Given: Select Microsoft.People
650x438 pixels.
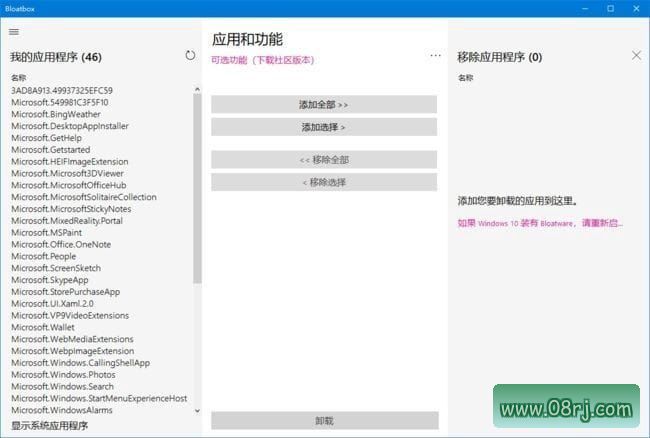Looking at the screenshot, I should click(x=44, y=256).
